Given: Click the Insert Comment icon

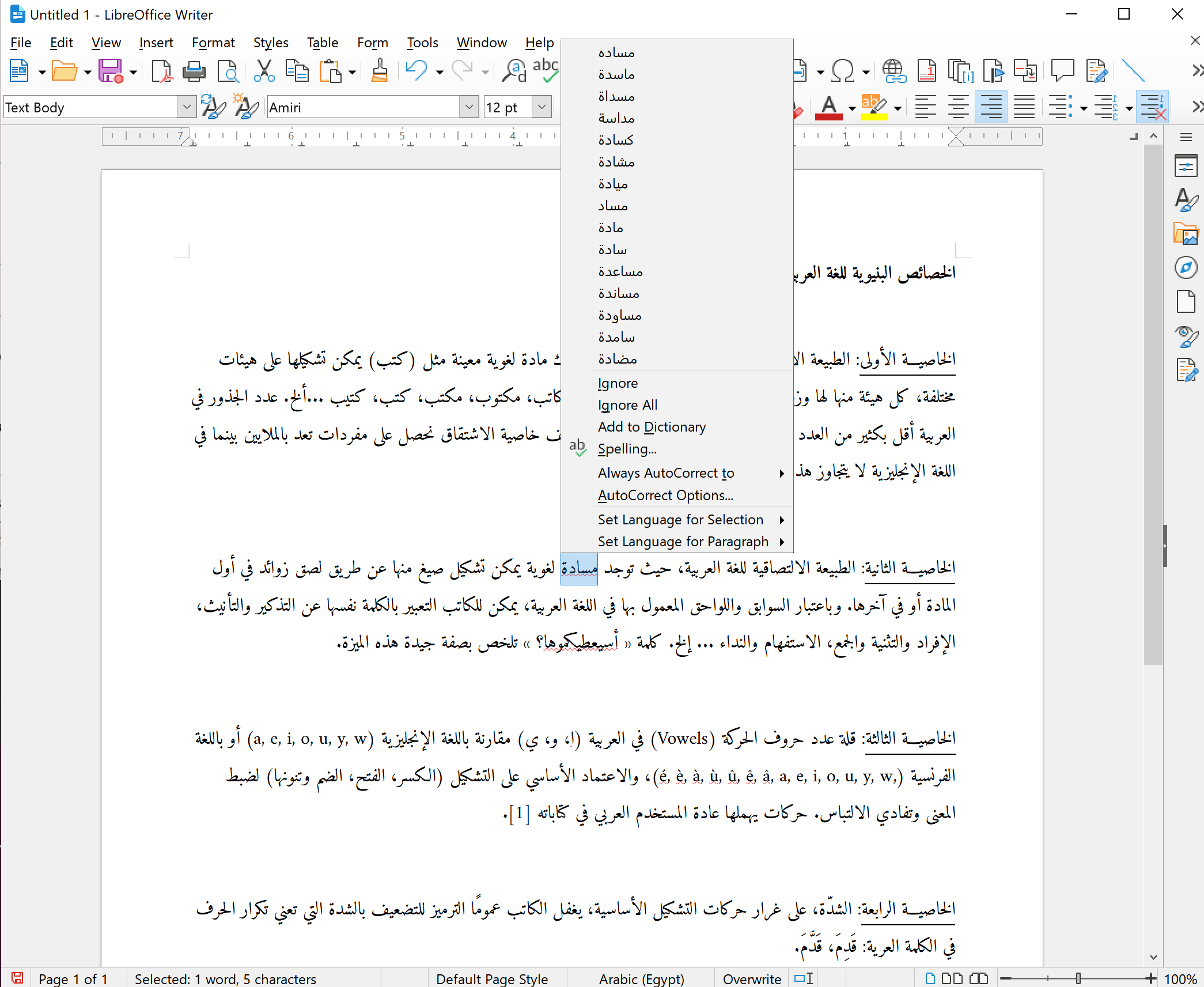Looking at the screenshot, I should 1062,71.
